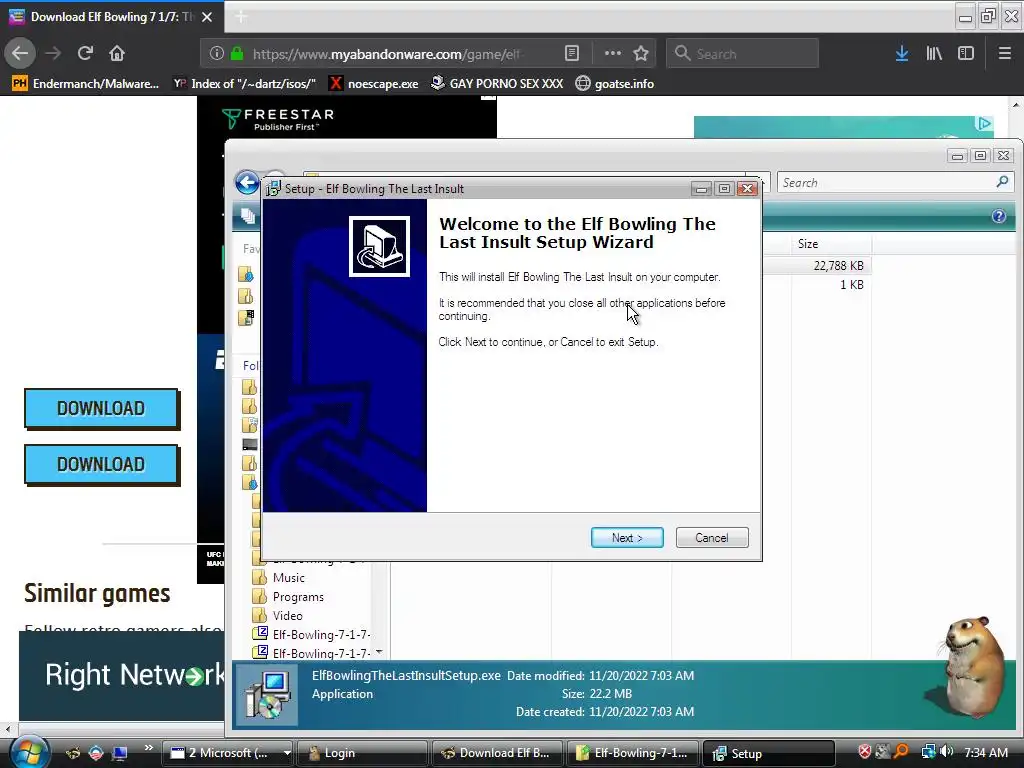Image resolution: width=1024 pixels, height=768 pixels.
Task: Click Show Desktop quick launch icon
Action: point(120,753)
